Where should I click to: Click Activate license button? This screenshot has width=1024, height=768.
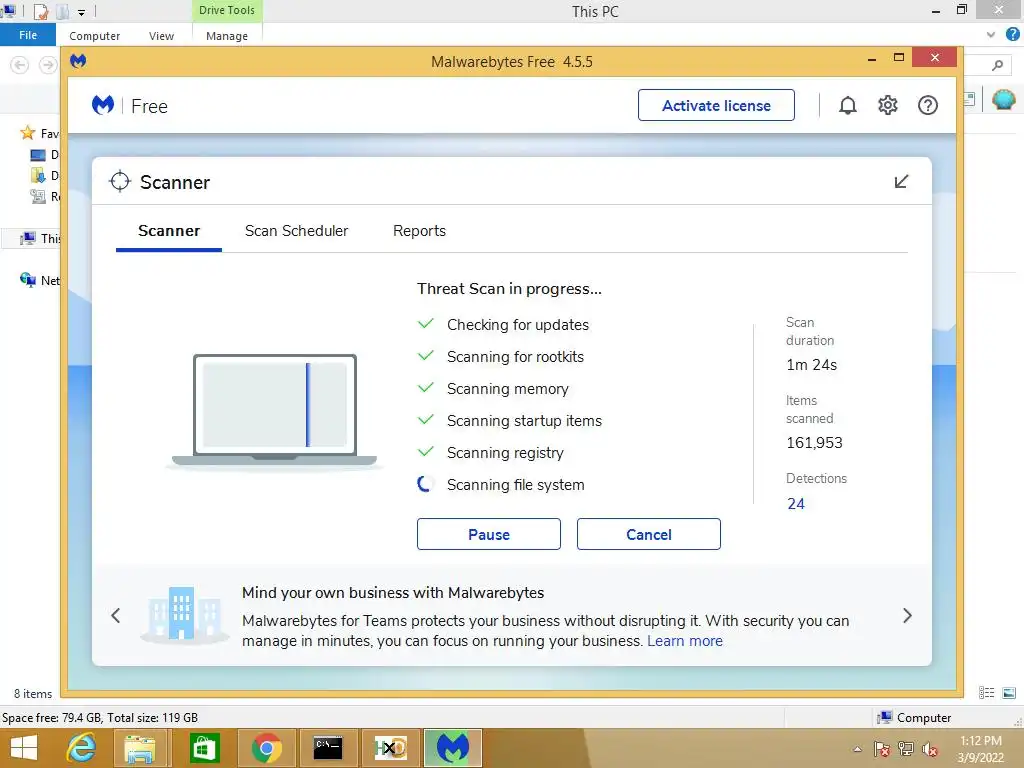click(x=716, y=105)
